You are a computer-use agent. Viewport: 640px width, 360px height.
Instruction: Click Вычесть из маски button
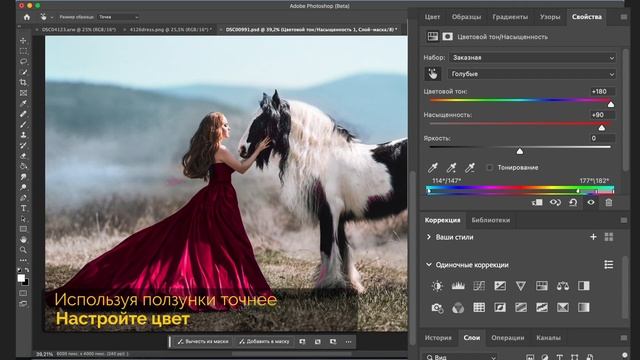[x=203, y=342]
